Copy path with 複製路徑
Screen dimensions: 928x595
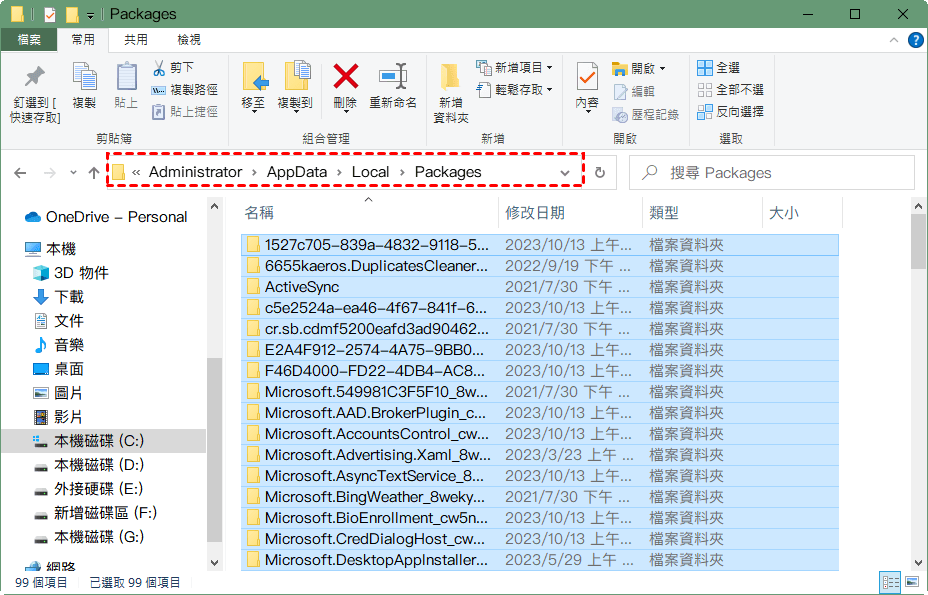click(185, 90)
